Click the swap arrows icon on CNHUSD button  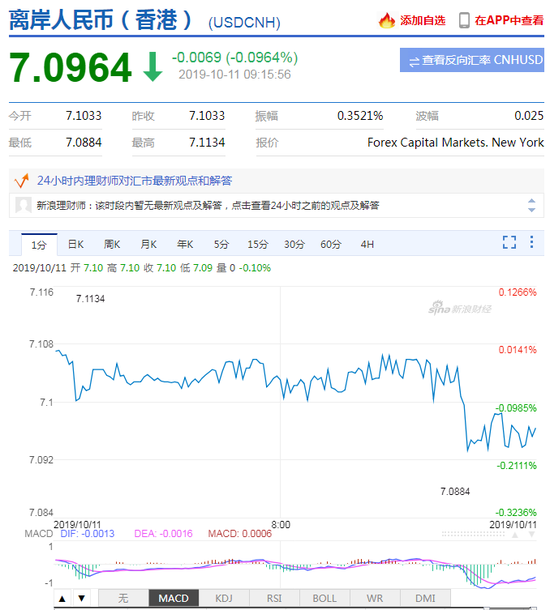pyautogui.click(x=414, y=61)
